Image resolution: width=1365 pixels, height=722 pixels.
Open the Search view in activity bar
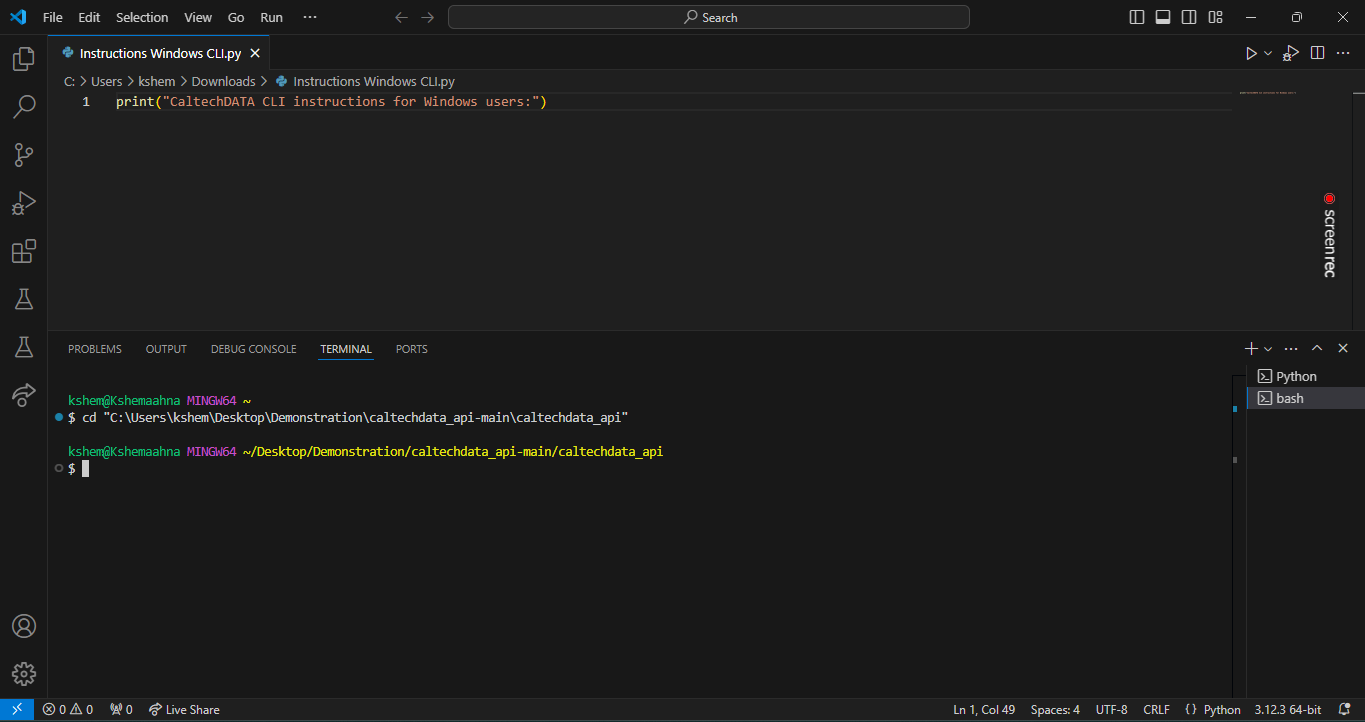(23, 106)
